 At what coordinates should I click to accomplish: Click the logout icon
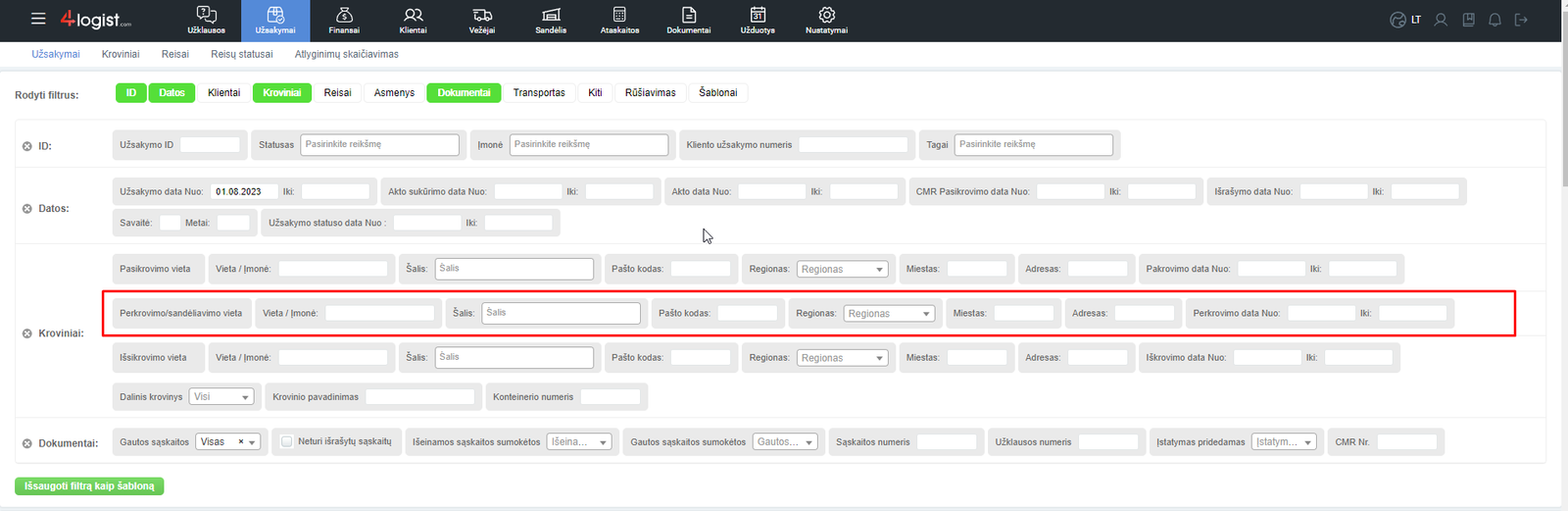coord(1521,20)
